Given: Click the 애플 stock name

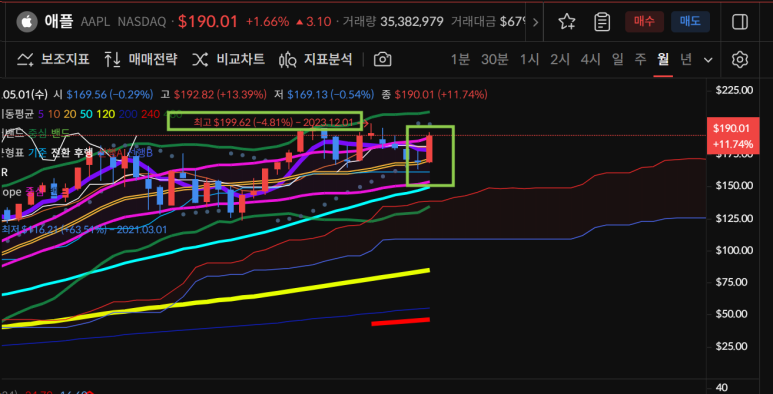Looking at the screenshot, I should tap(59, 22).
